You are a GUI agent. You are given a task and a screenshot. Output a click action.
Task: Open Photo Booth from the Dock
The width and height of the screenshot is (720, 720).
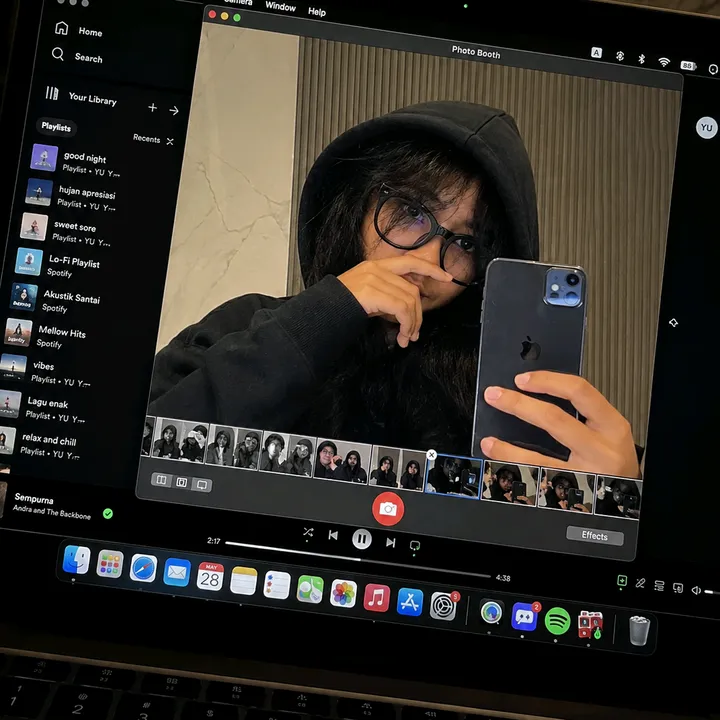point(591,625)
